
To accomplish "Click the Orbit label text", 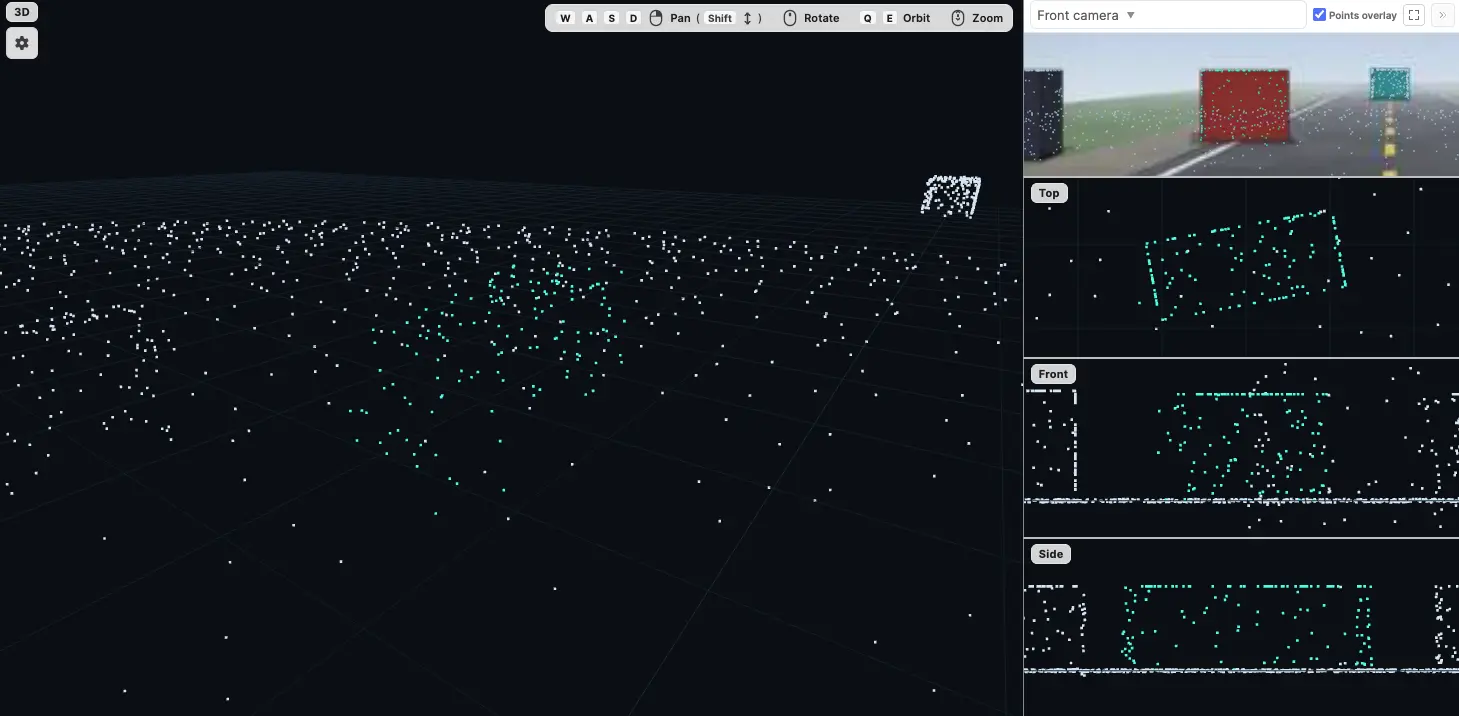I will click(917, 18).
